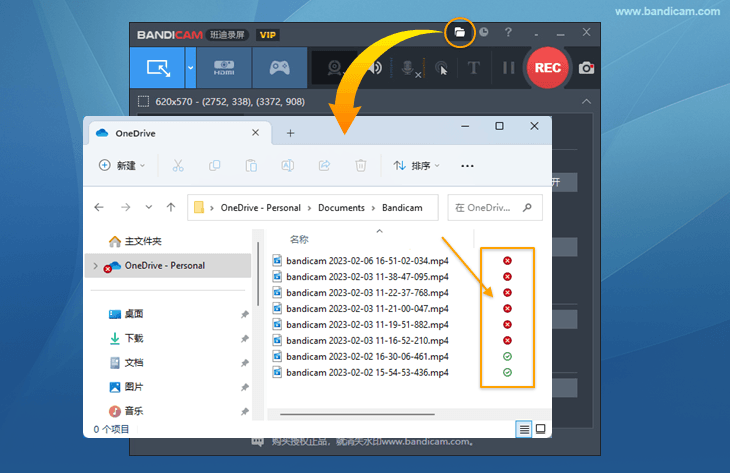Open 下载 downloads in sidebar
Viewport: 730px width, 473px height.
[126, 338]
